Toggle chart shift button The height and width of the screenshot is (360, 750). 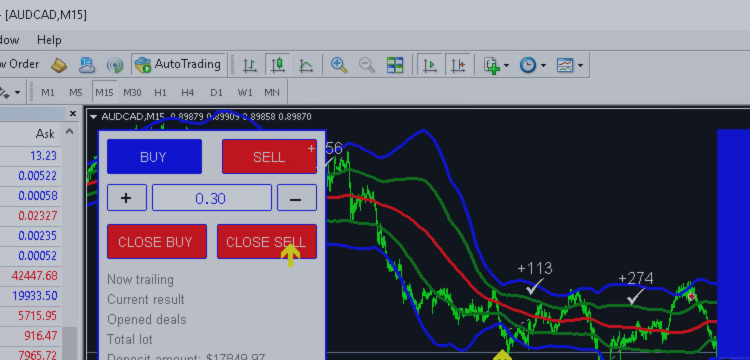[x=458, y=64]
